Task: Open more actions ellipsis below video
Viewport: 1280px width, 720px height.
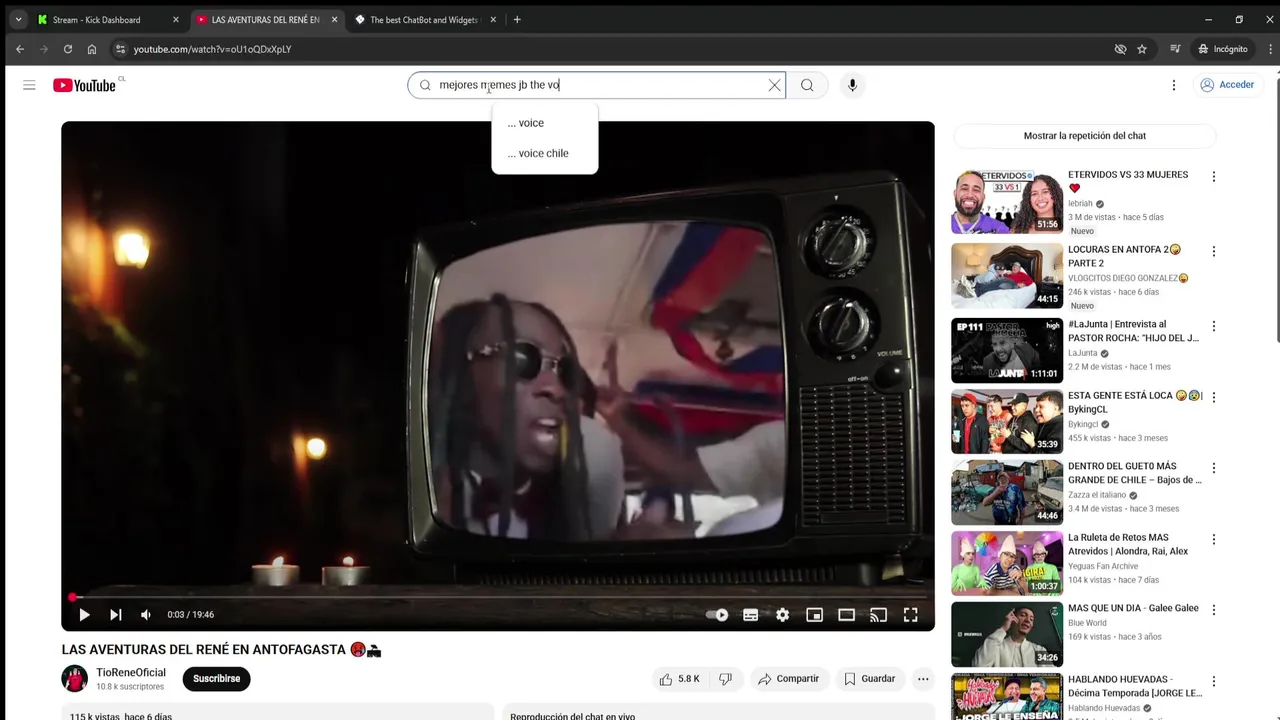Action: click(923, 679)
